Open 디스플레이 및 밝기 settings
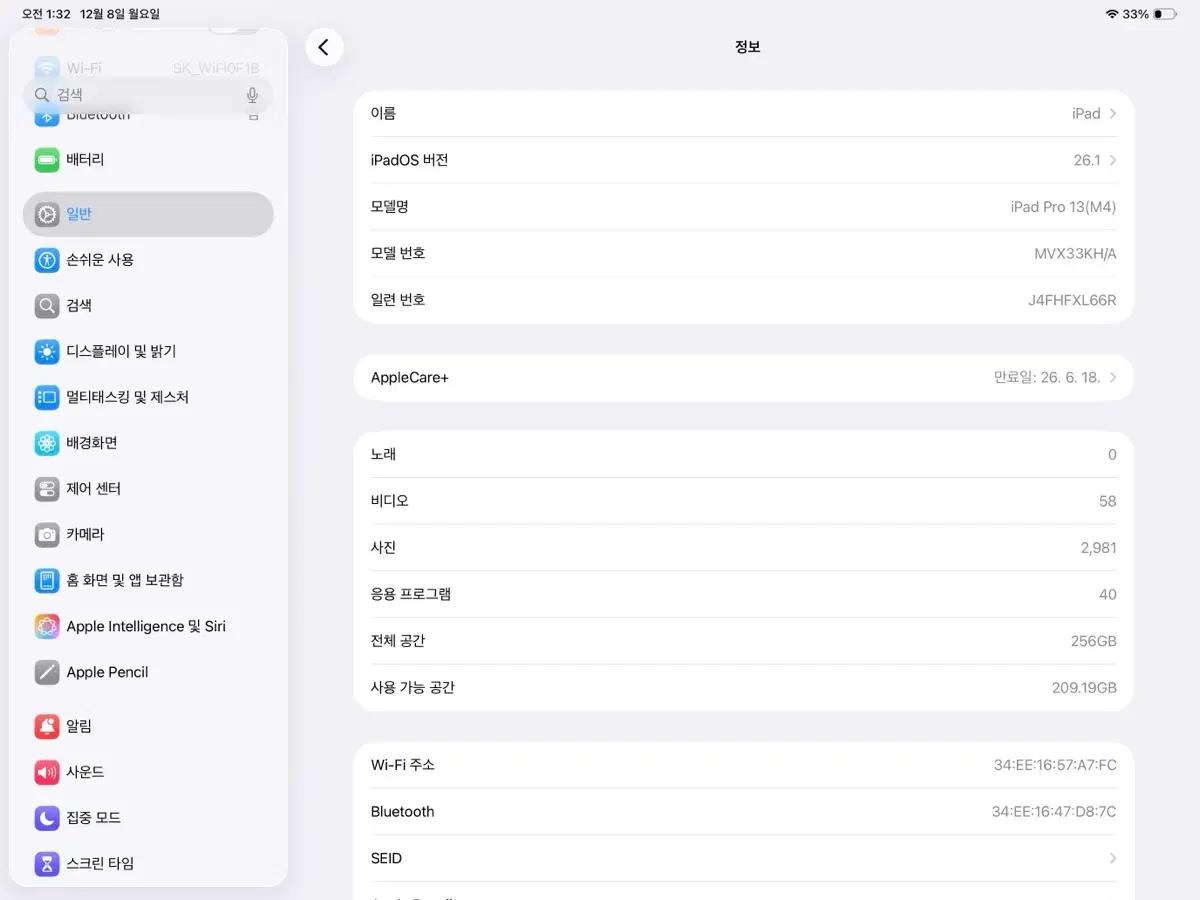 click(148, 352)
